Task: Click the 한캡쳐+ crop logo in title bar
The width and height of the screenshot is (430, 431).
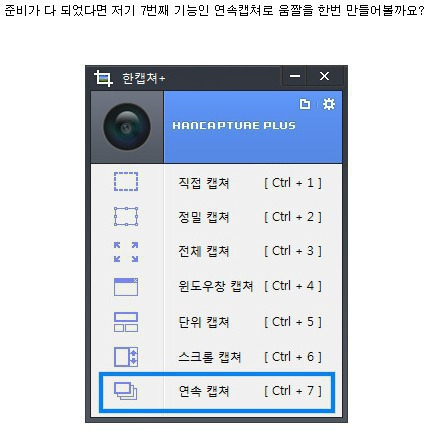Action: [x=103, y=78]
